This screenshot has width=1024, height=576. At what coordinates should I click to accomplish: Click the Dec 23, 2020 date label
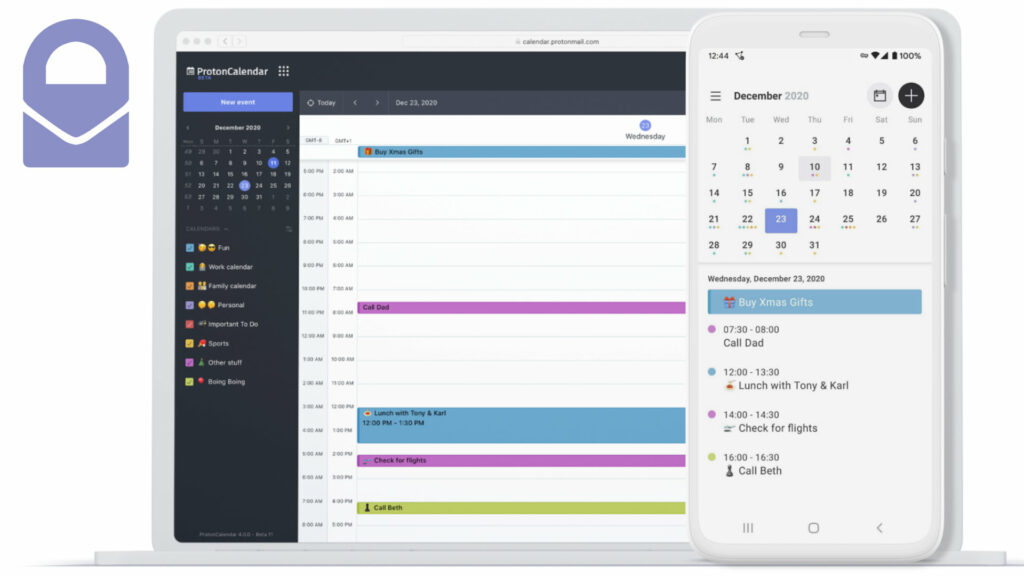[416, 103]
